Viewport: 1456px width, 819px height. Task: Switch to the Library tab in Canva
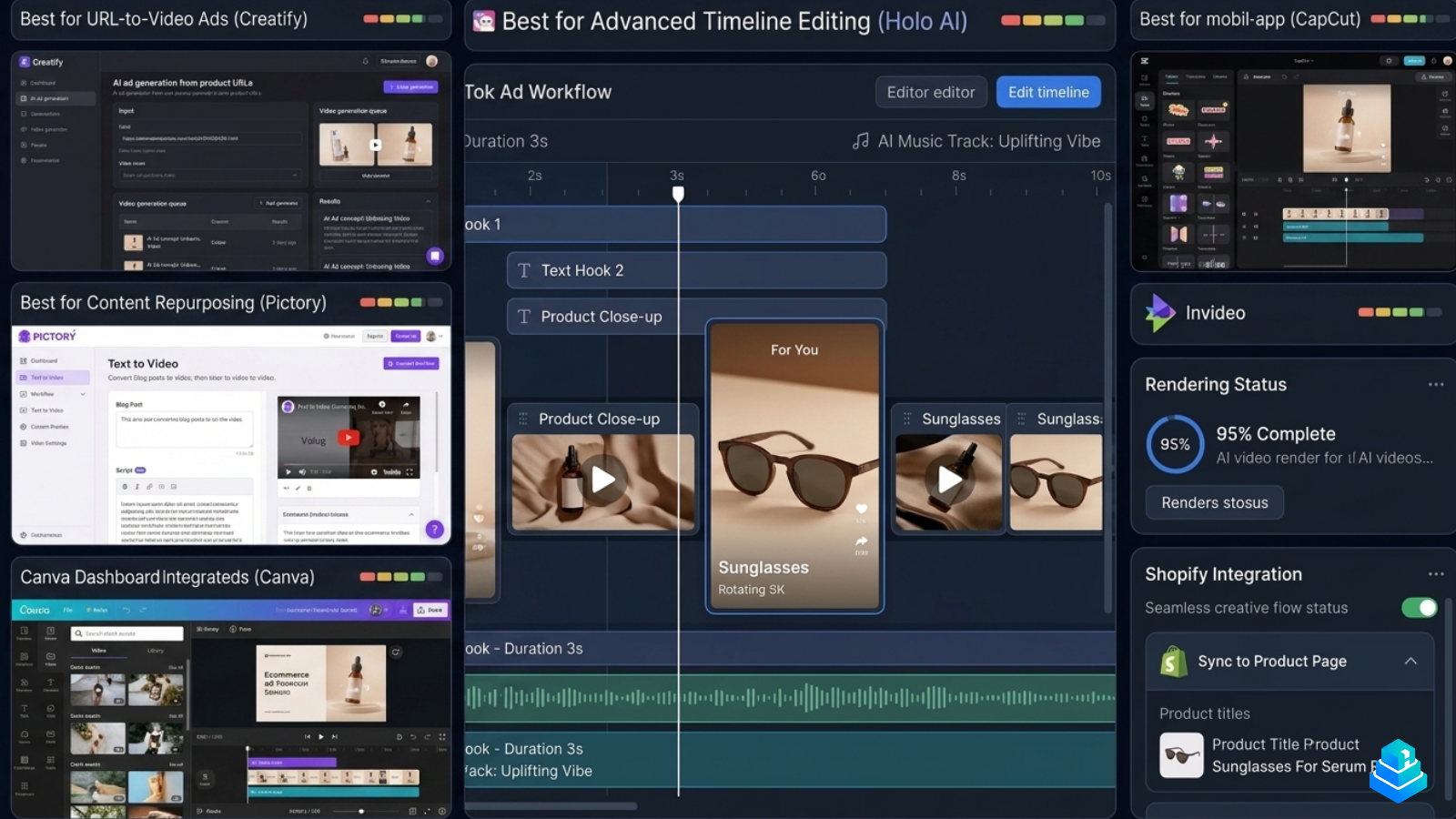pyautogui.click(x=156, y=651)
